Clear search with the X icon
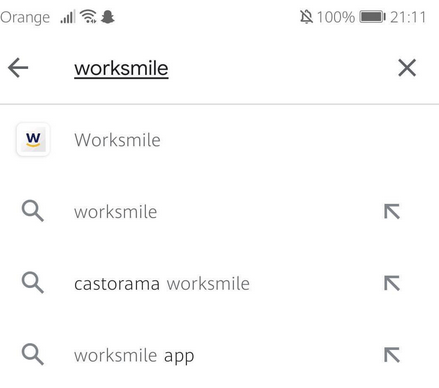439x388 pixels. tap(407, 68)
